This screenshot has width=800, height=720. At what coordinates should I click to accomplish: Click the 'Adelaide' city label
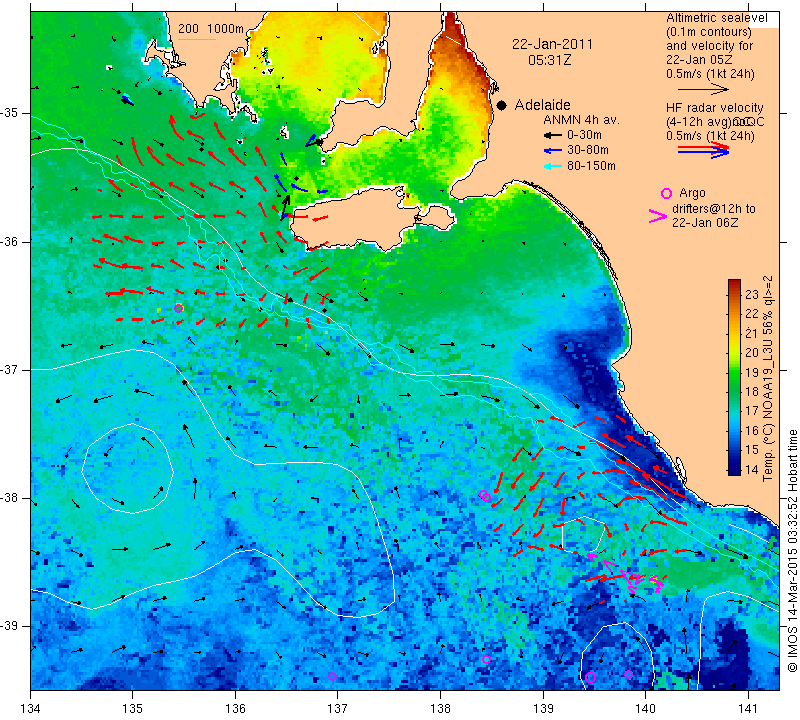coord(542,105)
